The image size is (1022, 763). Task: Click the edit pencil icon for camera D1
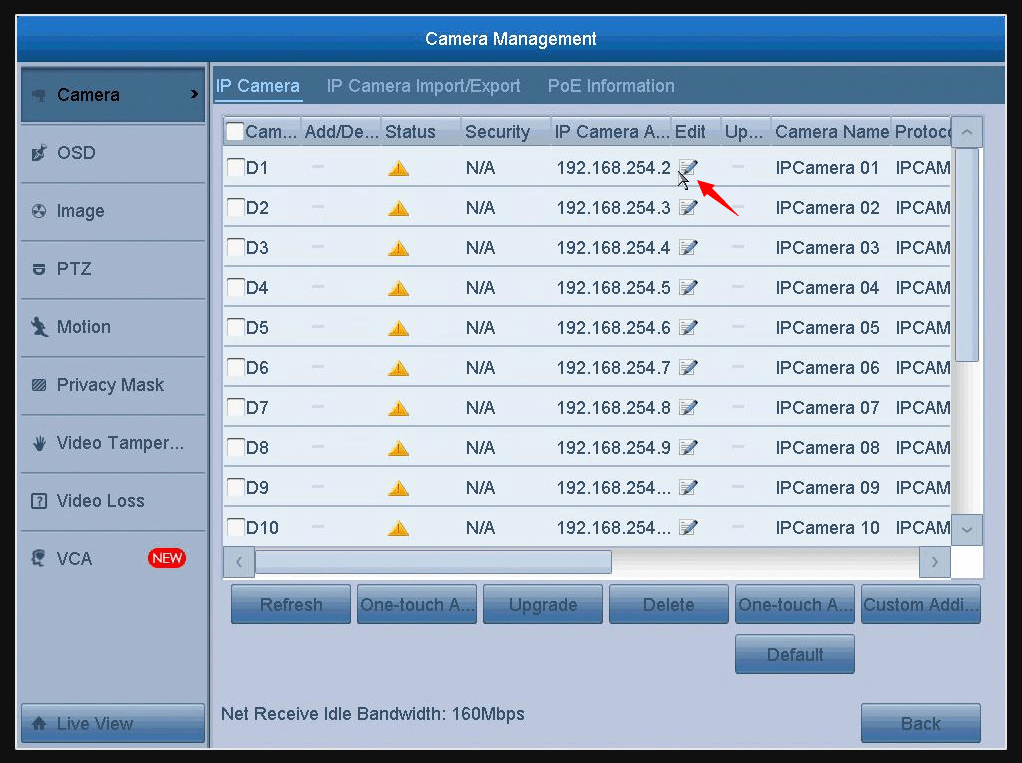688,168
